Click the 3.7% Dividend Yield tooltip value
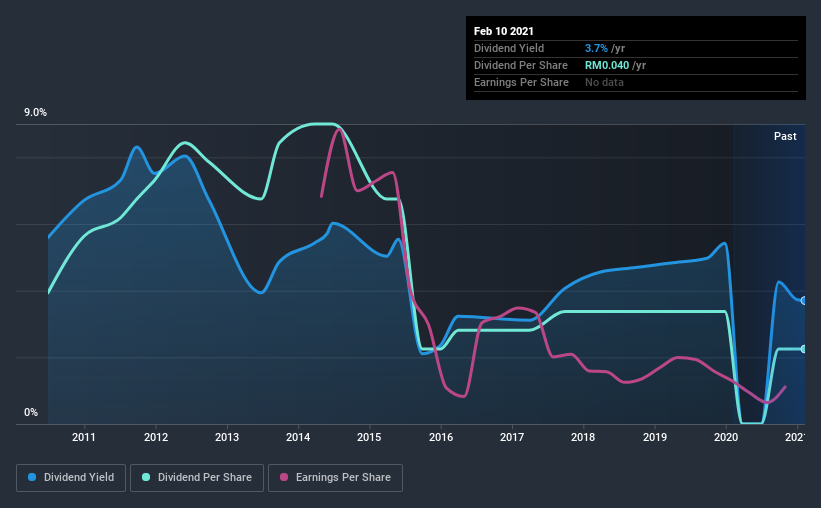The height and width of the screenshot is (508, 821). (596, 48)
